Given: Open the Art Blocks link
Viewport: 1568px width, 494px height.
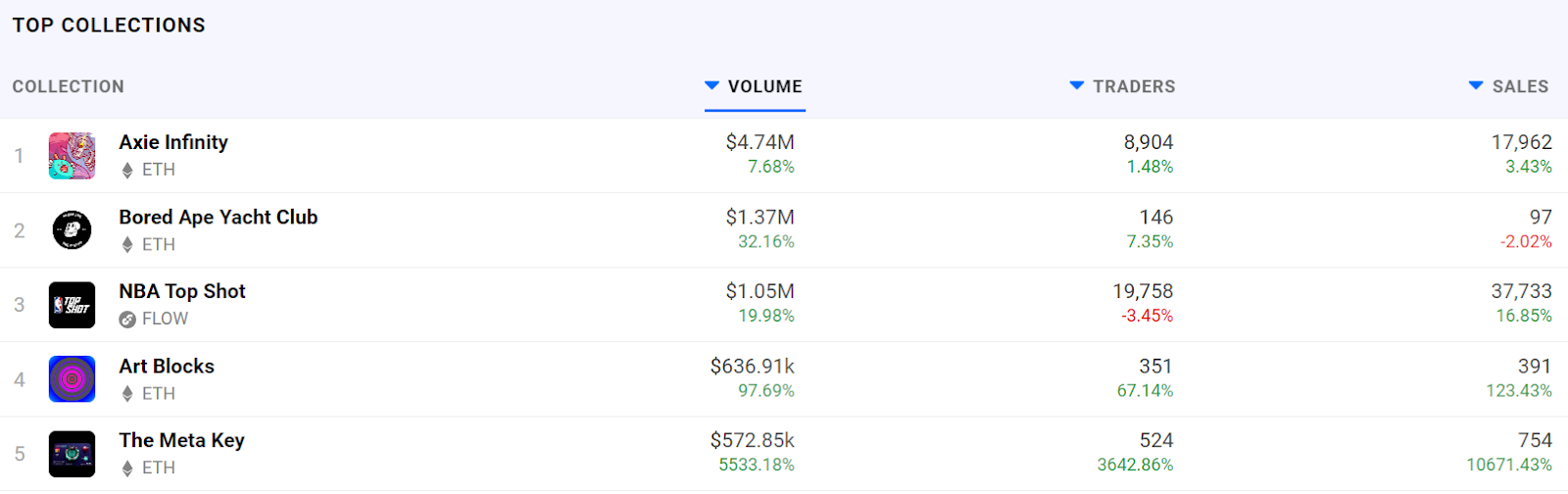Looking at the screenshot, I should (x=167, y=366).
